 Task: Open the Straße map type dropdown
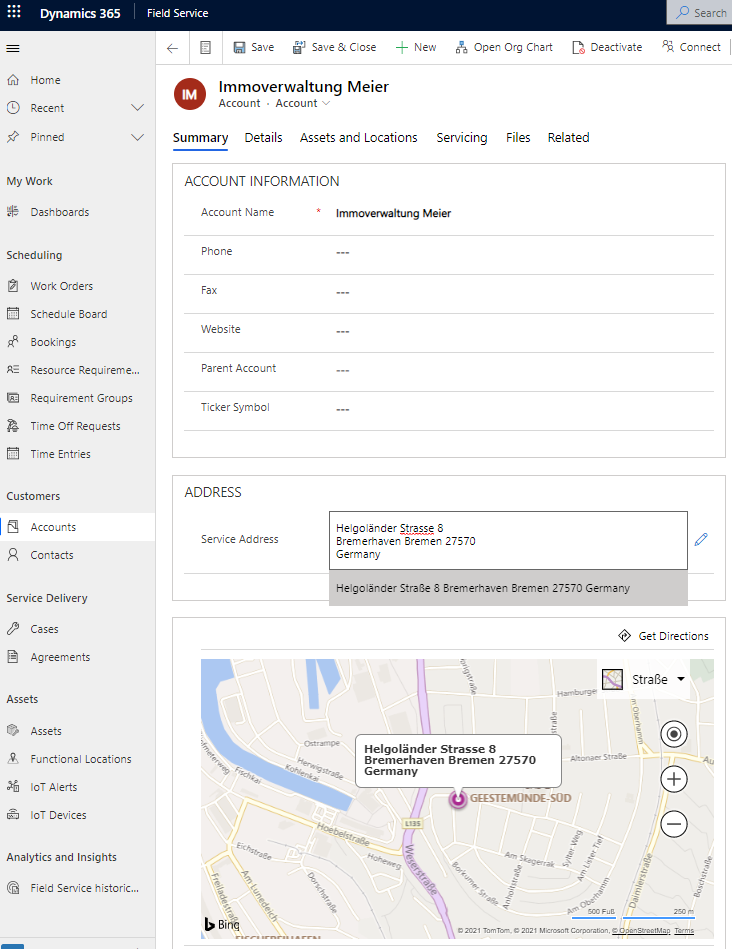pos(646,680)
